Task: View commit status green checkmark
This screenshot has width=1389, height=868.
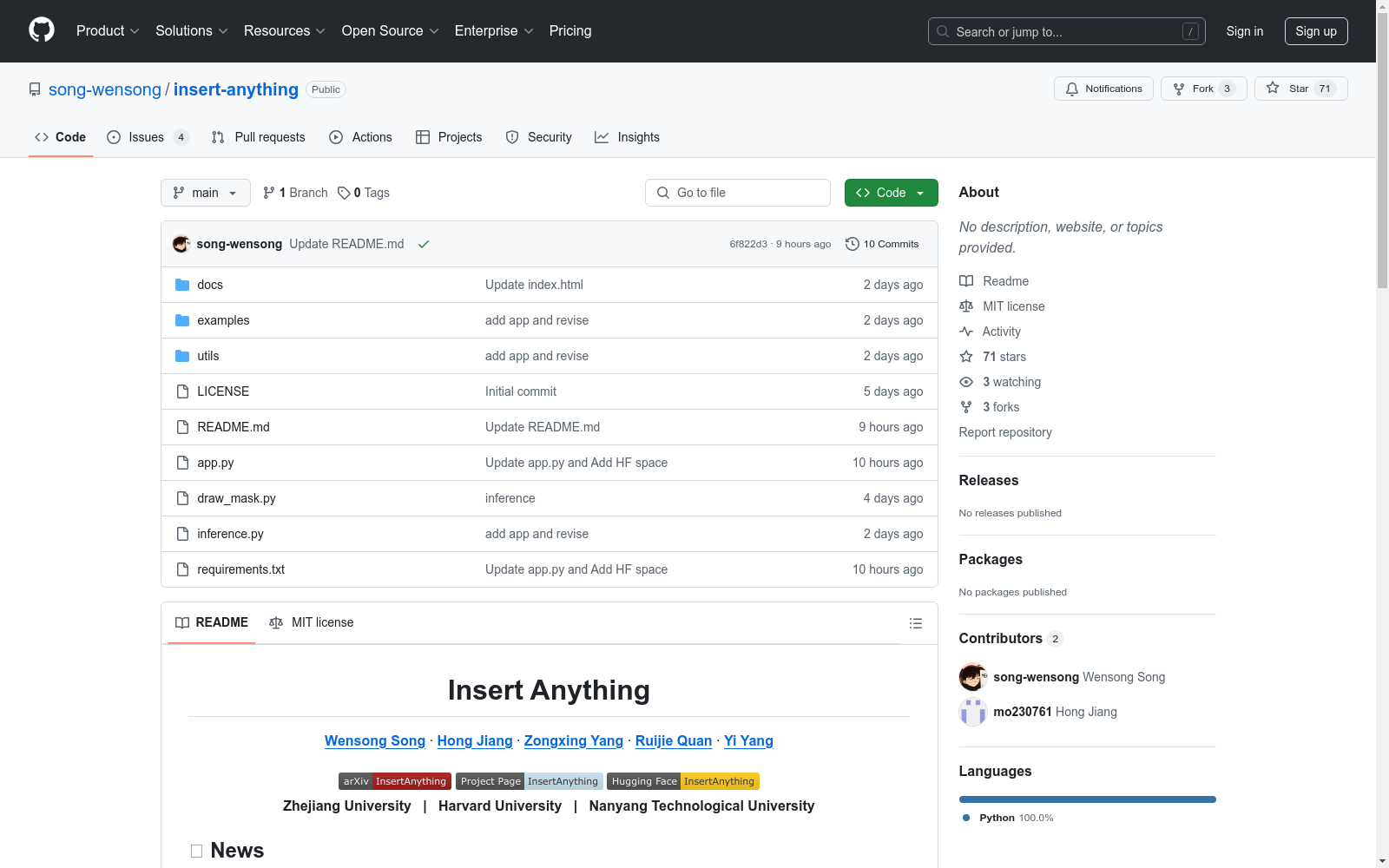Action: pyautogui.click(x=424, y=244)
